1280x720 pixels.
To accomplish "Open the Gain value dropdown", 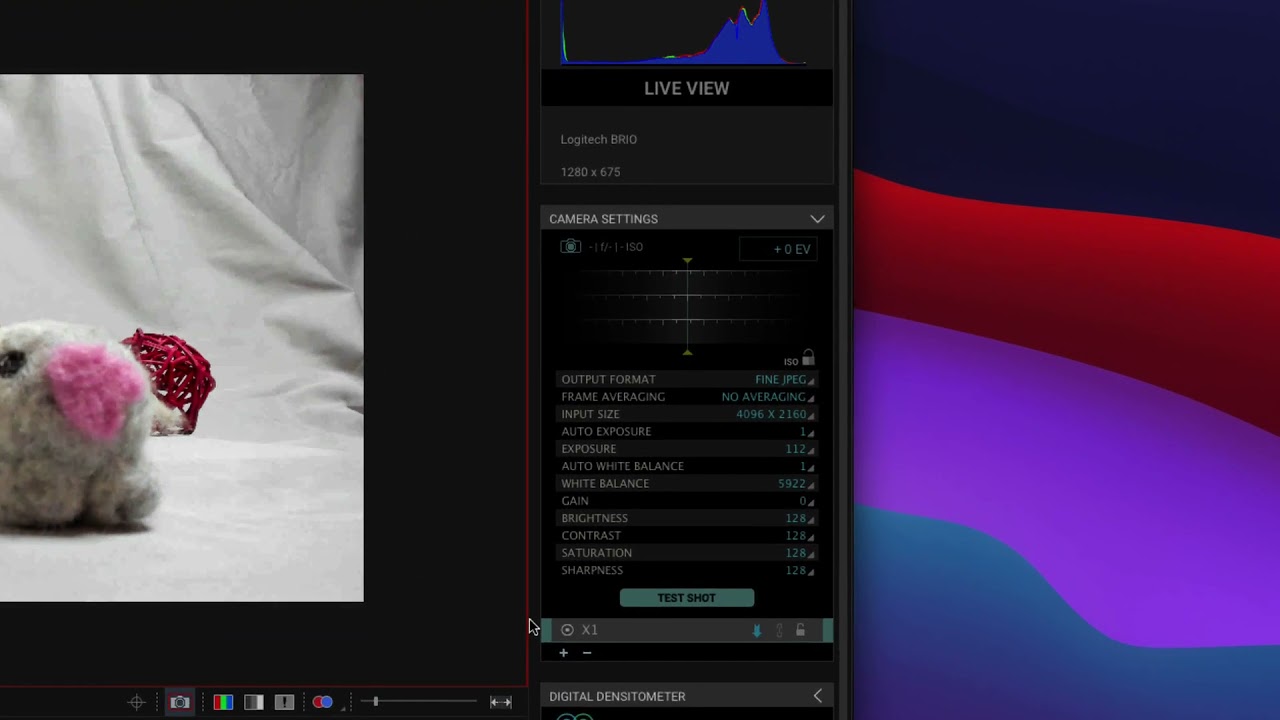I will tap(806, 501).
